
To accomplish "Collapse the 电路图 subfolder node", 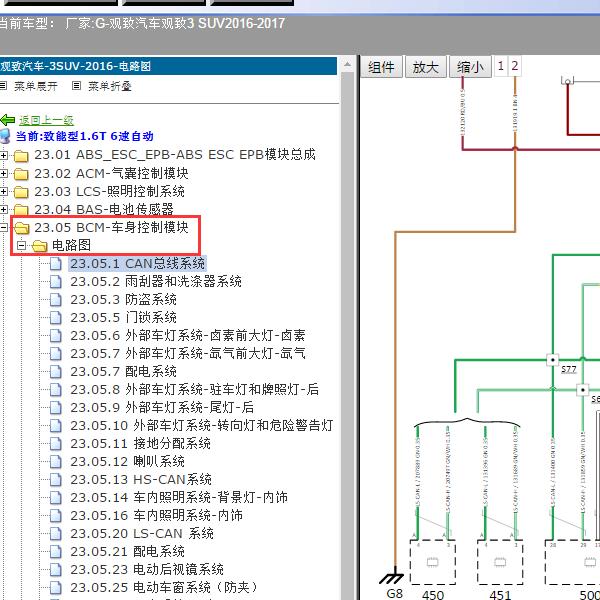I will tap(21, 246).
